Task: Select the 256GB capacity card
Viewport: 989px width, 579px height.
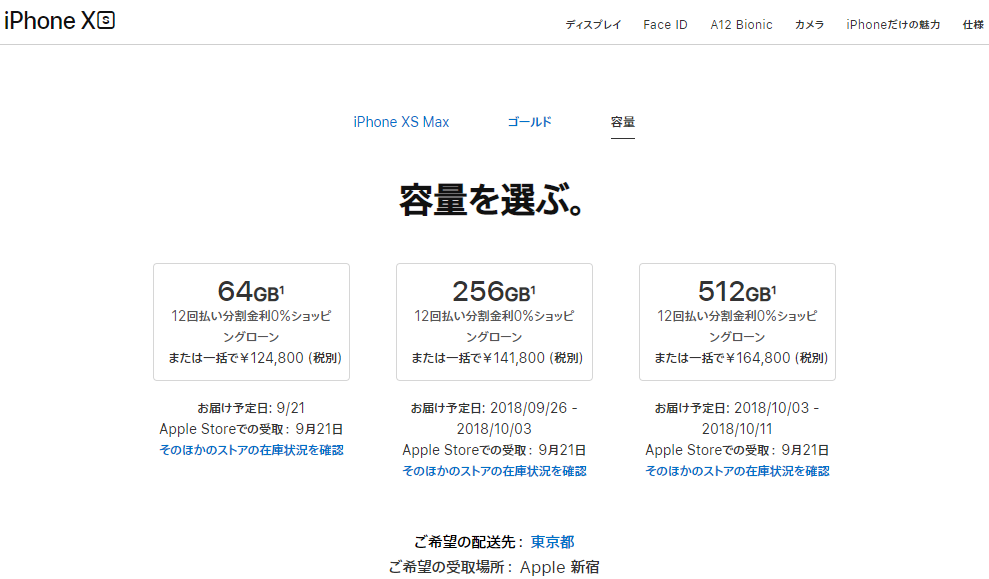Action: [x=494, y=321]
